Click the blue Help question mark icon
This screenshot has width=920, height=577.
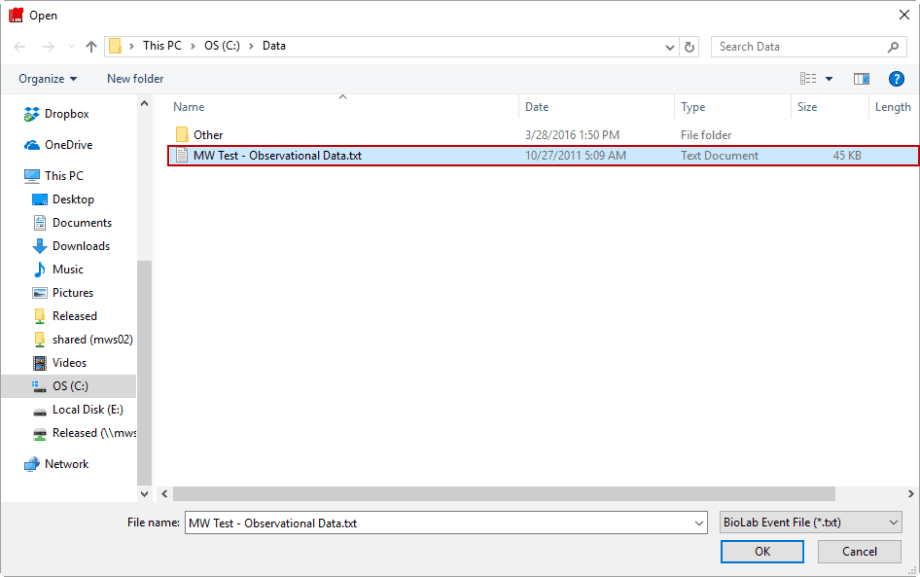point(896,79)
